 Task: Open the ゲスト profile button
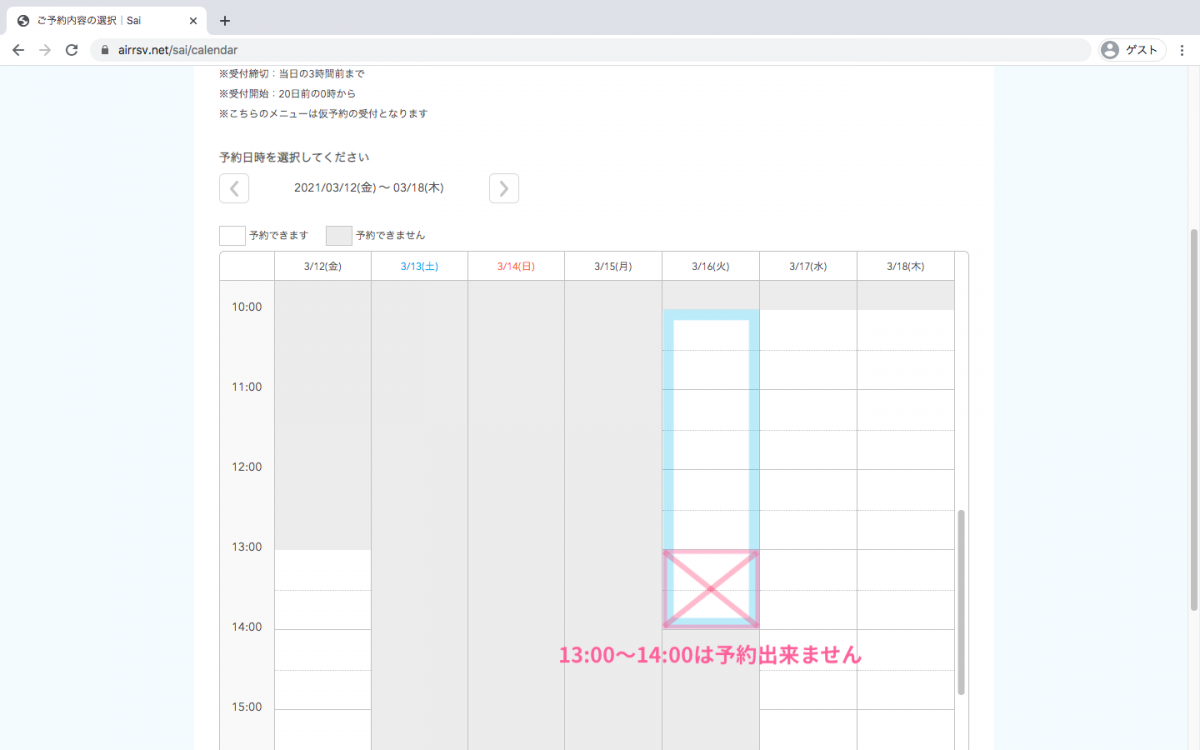point(1132,50)
